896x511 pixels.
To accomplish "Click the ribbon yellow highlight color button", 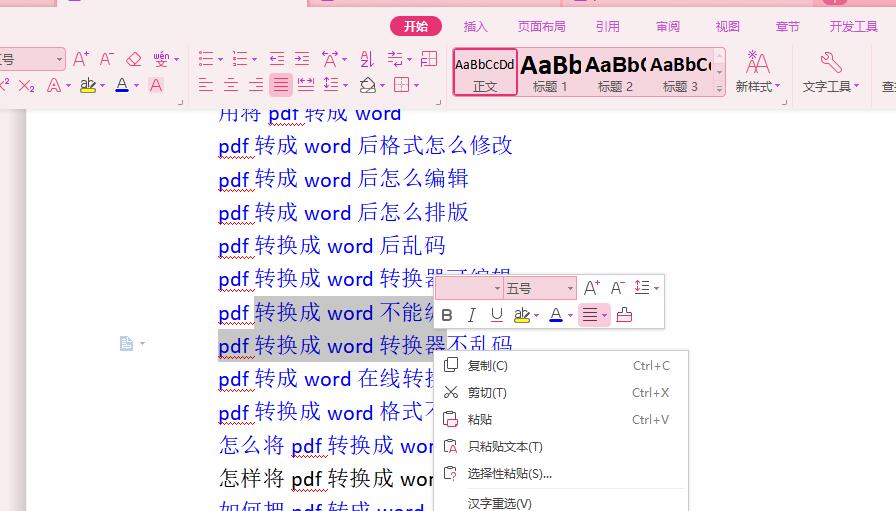I will 88,86.
